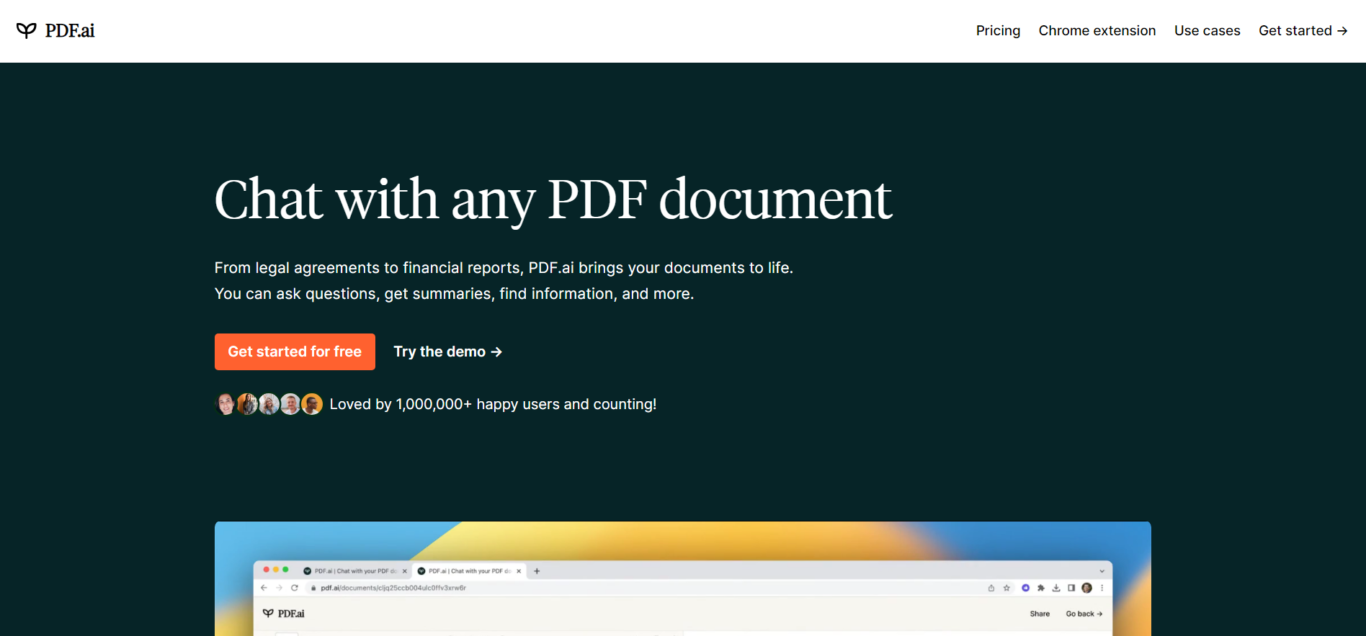
Task: Expand the tab list chevron in demo browser
Action: pyautogui.click(x=1102, y=571)
